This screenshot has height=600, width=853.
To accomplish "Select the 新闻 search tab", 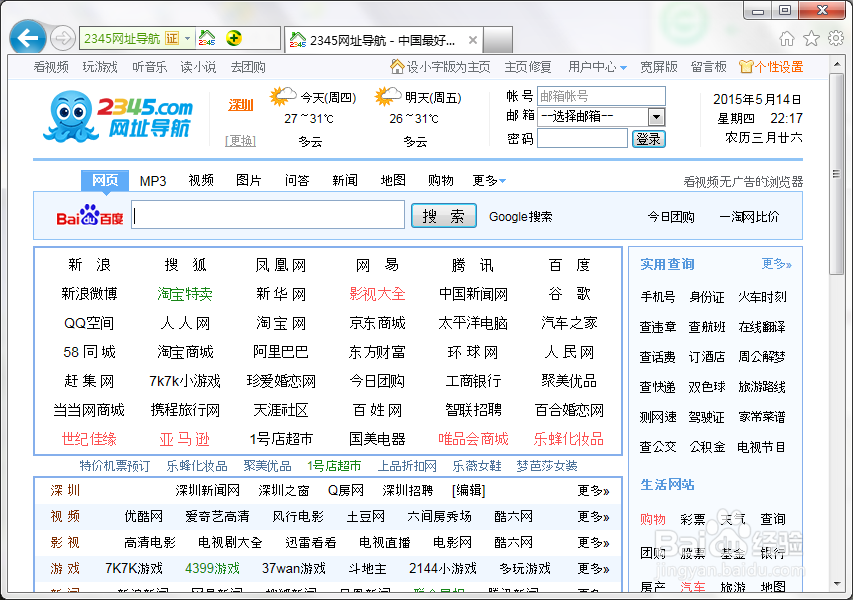I will [x=345, y=181].
